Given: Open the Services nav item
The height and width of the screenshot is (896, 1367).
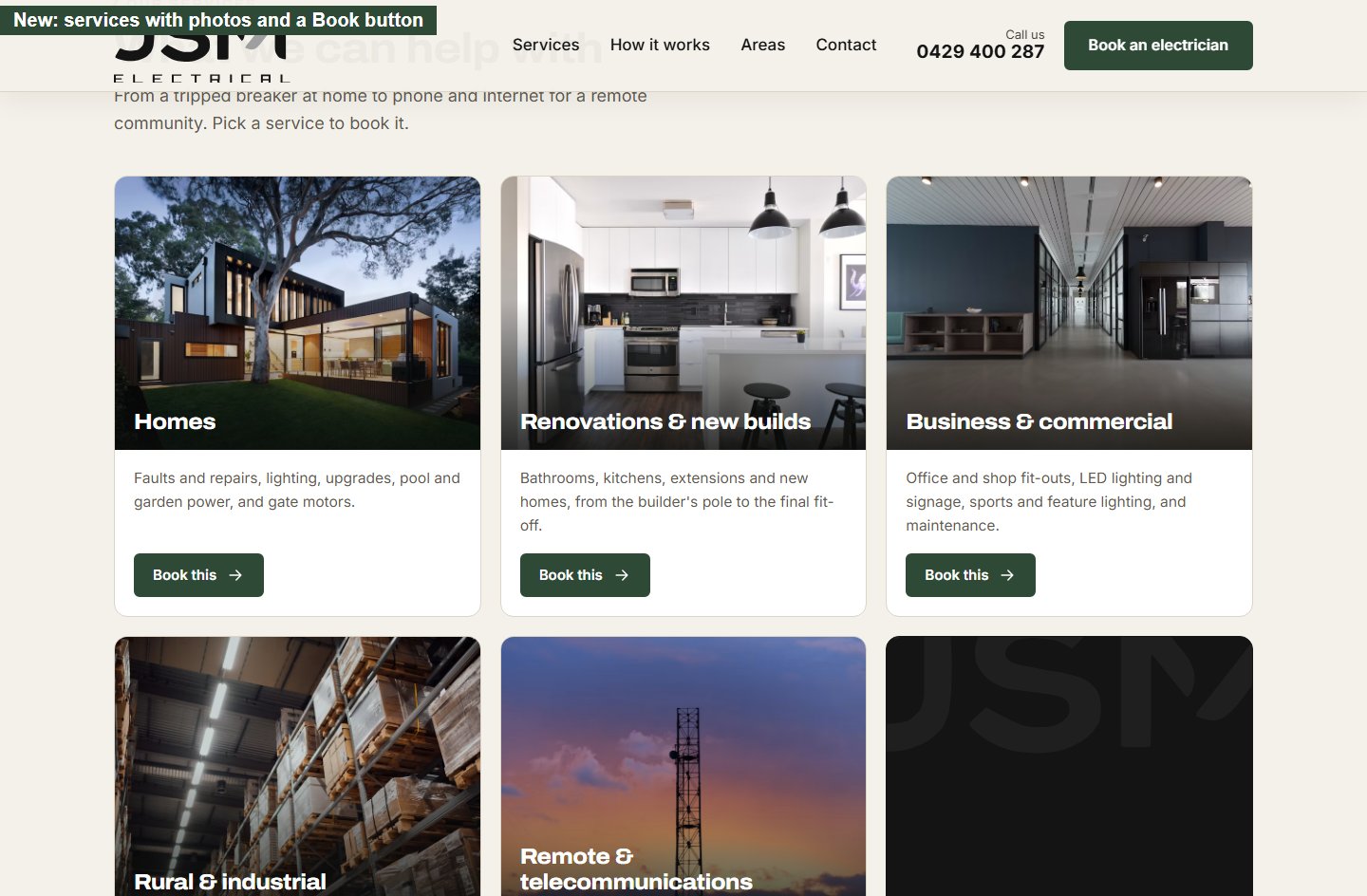Looking at the screenshot, I should pyautogui.click(x=546, y=45).
